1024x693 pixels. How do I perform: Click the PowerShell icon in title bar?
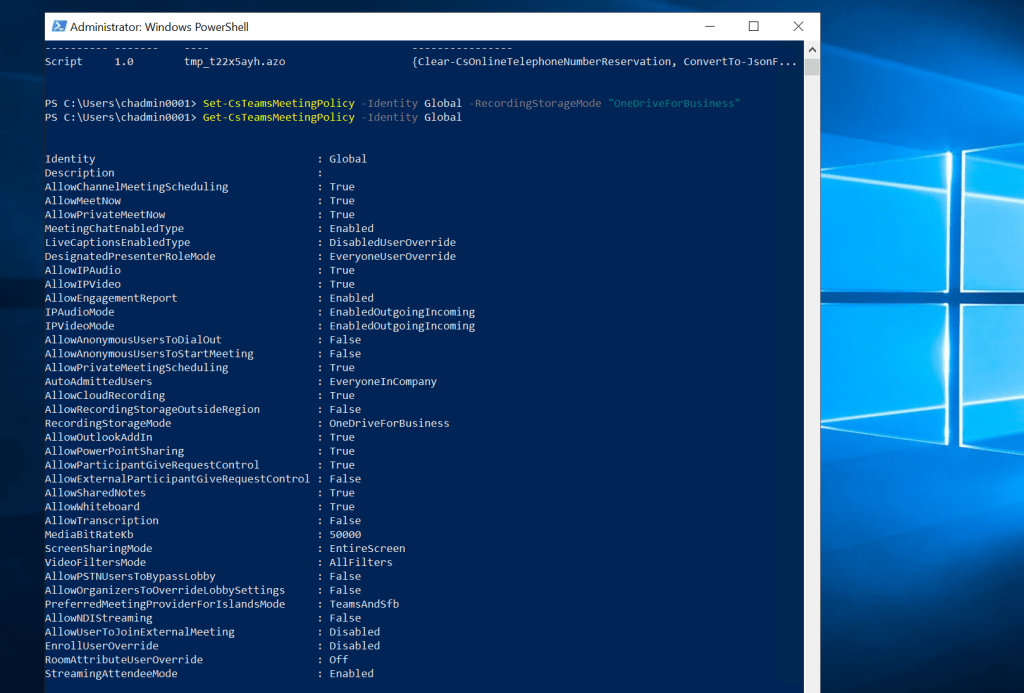59,27
